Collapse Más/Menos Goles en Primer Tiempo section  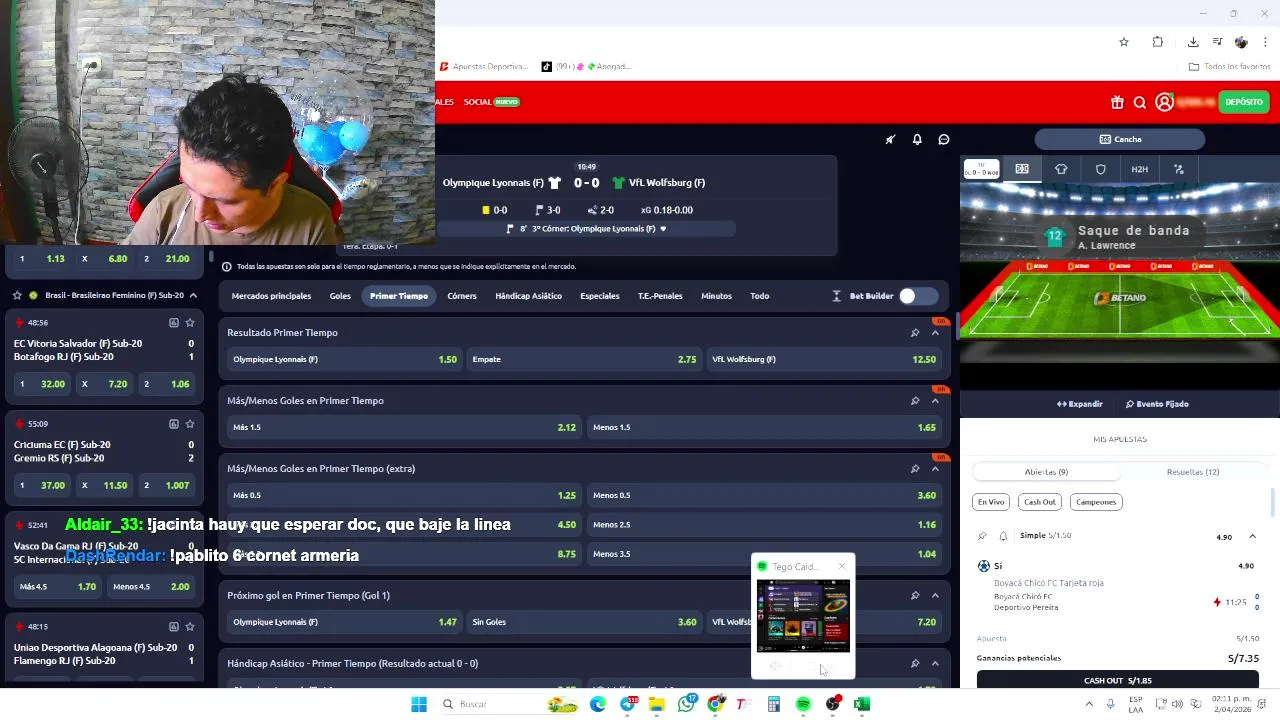tap(936, 401)
